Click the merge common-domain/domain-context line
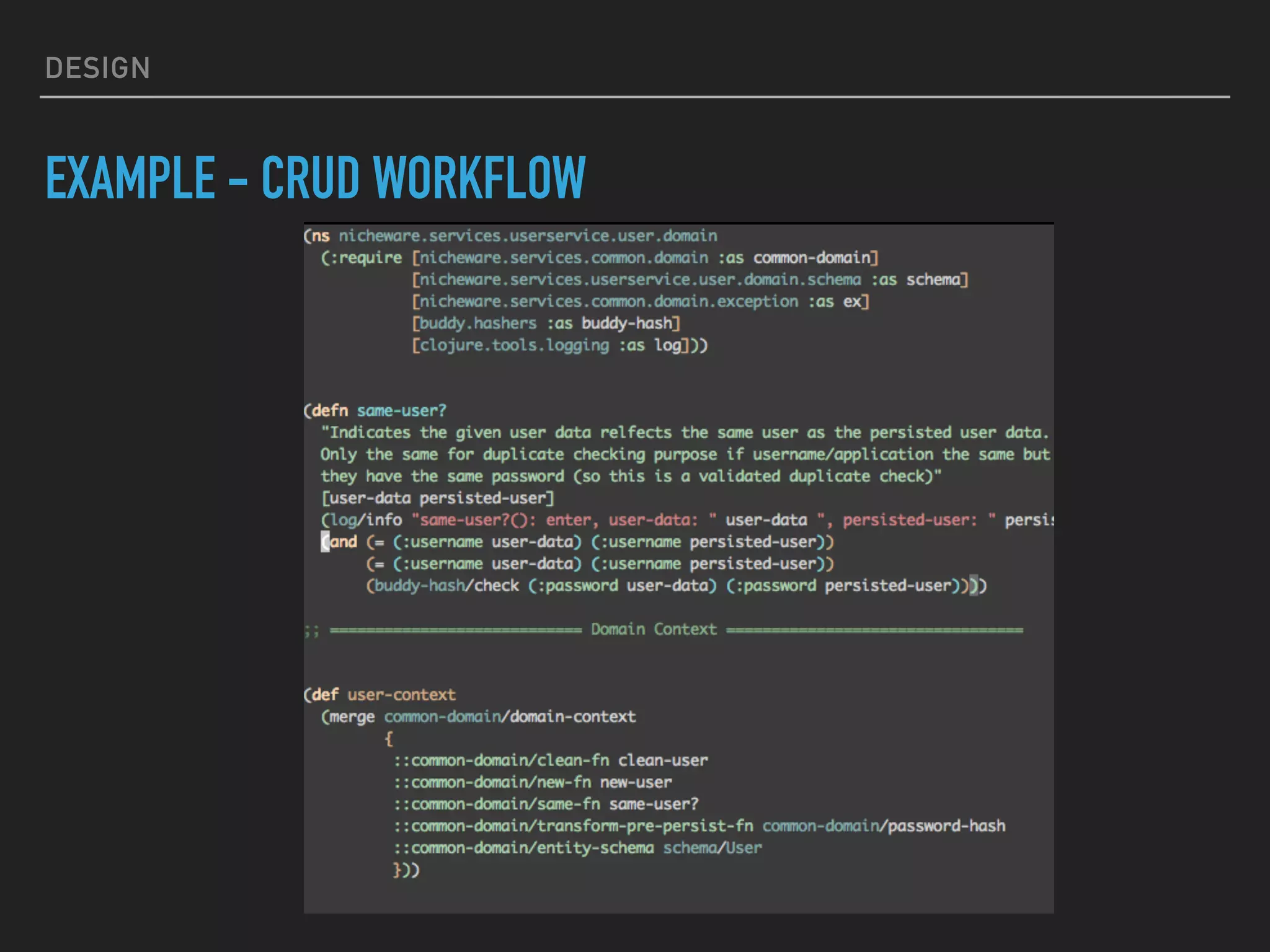 click(x=478, y=717)
